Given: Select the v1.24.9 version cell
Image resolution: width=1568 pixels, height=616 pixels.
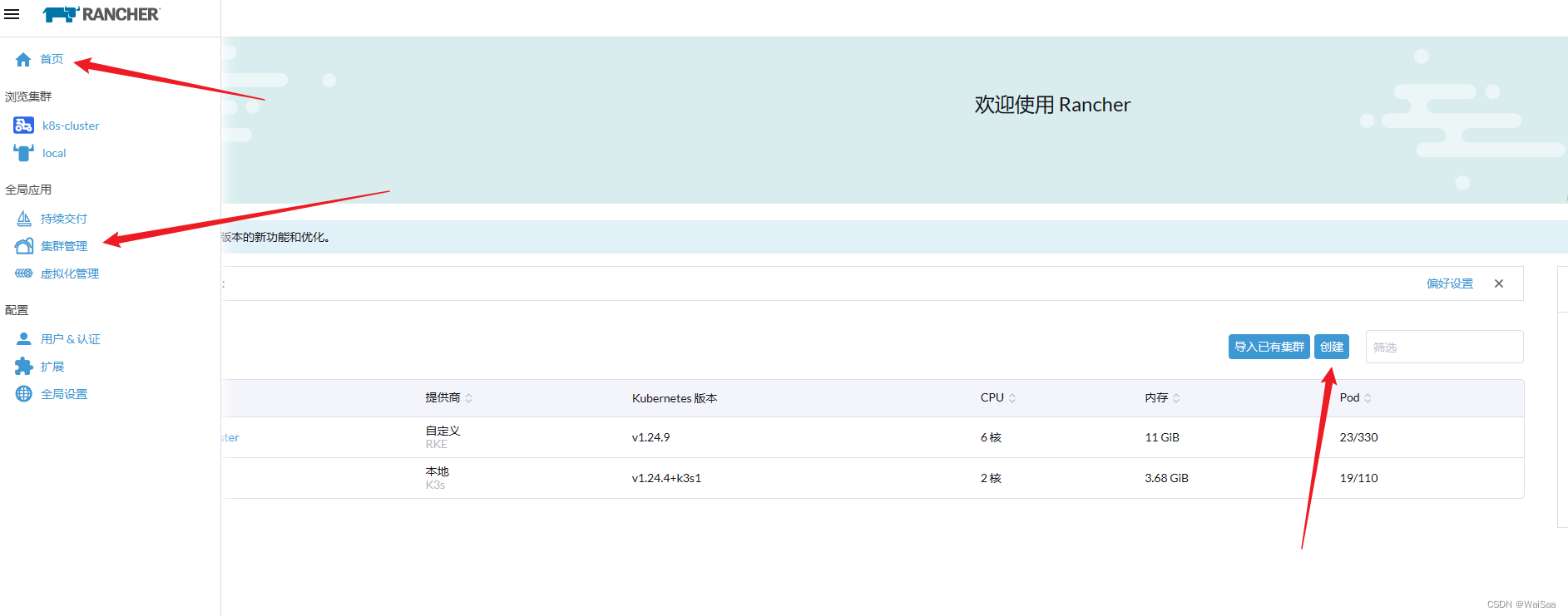Looking at the screenshot, I should point(651,437).
